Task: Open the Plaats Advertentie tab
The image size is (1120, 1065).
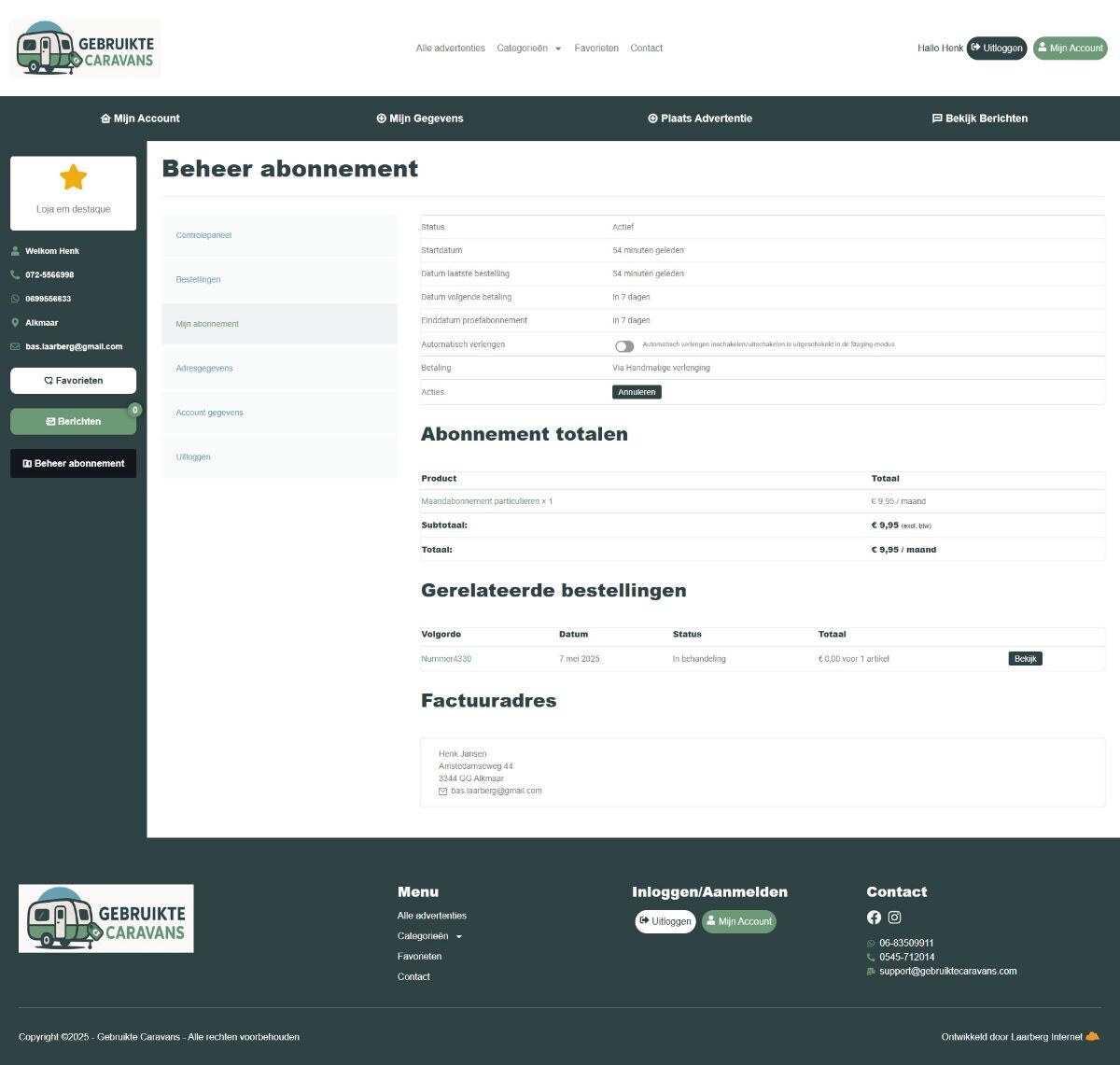Action: [700, 119]
